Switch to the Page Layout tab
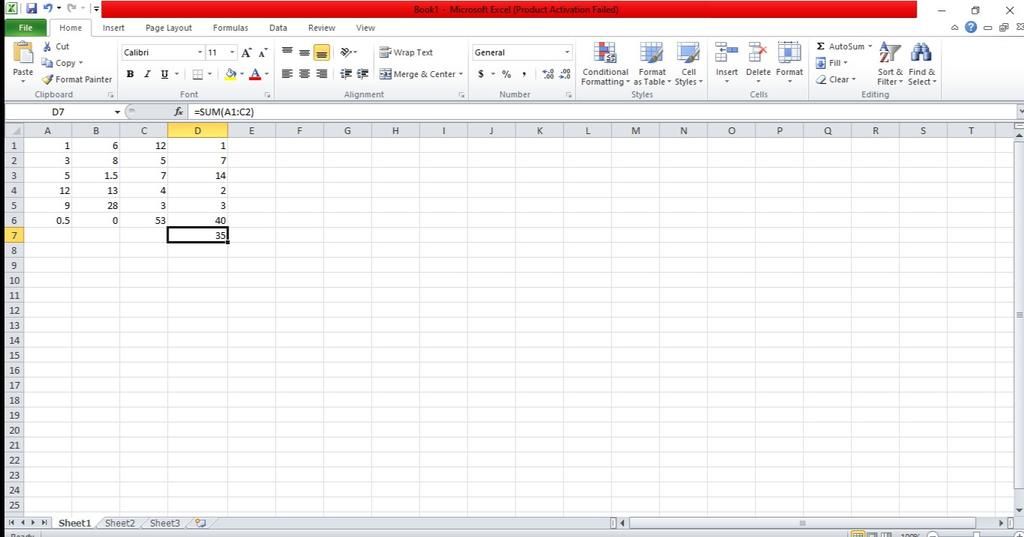Image resolution: width=1024 pixels, height=537 pixels. (x=168, y=27)
